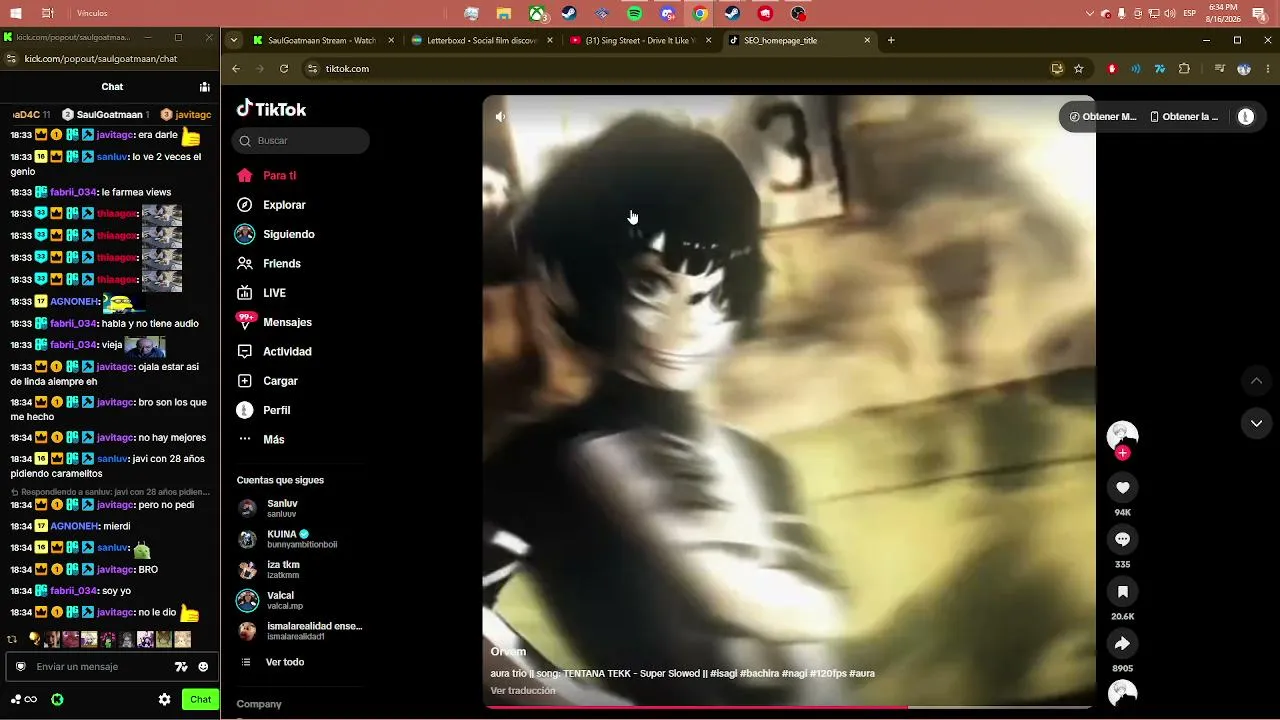Open Google Chrome from the taskbar
The height and width of the screenshot is (720, 1280).
point(700,14)
